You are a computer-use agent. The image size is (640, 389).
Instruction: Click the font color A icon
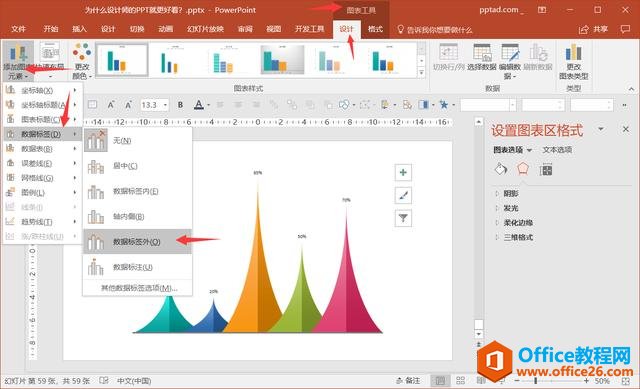(199, 105)
